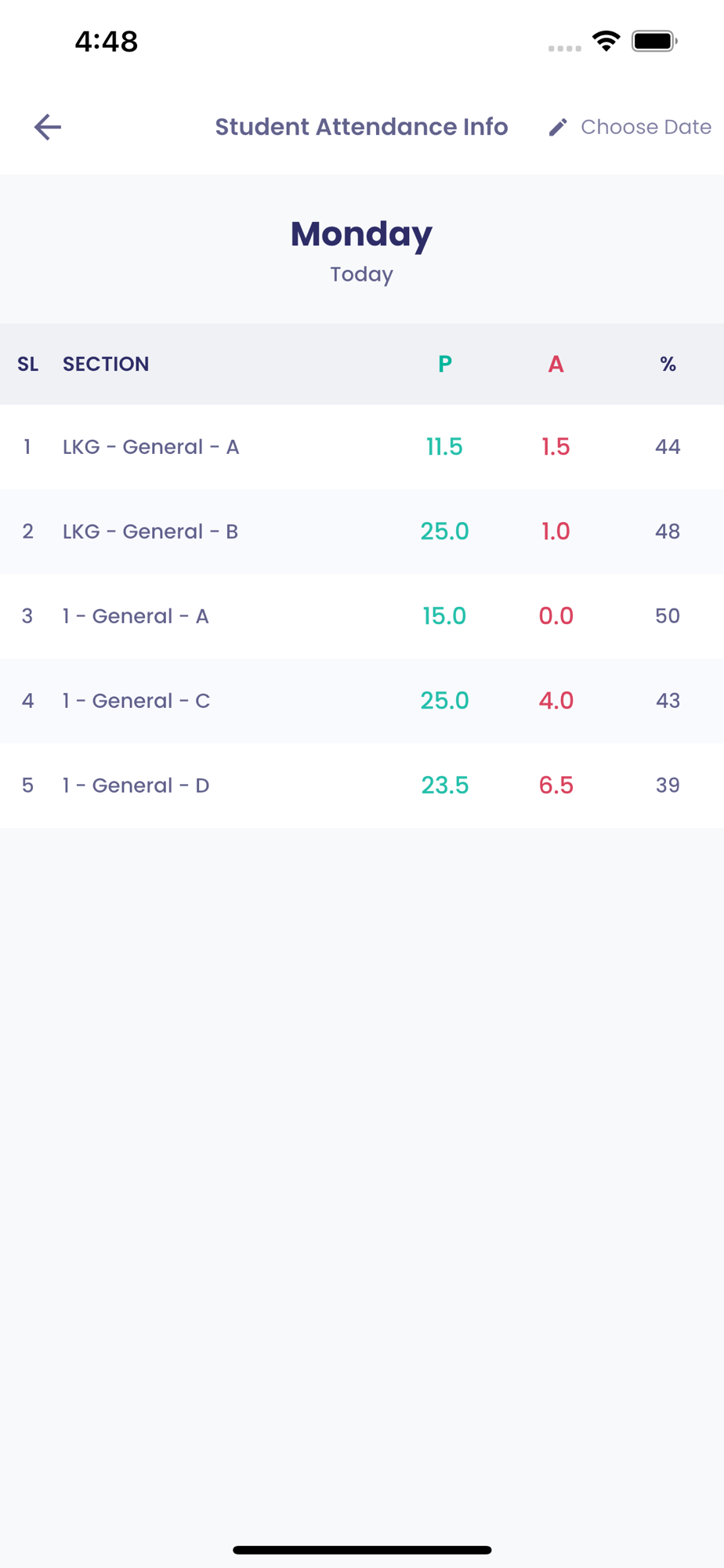Open the 1 - General - A section
This screenshot has height=1568, width=724.
136,616
